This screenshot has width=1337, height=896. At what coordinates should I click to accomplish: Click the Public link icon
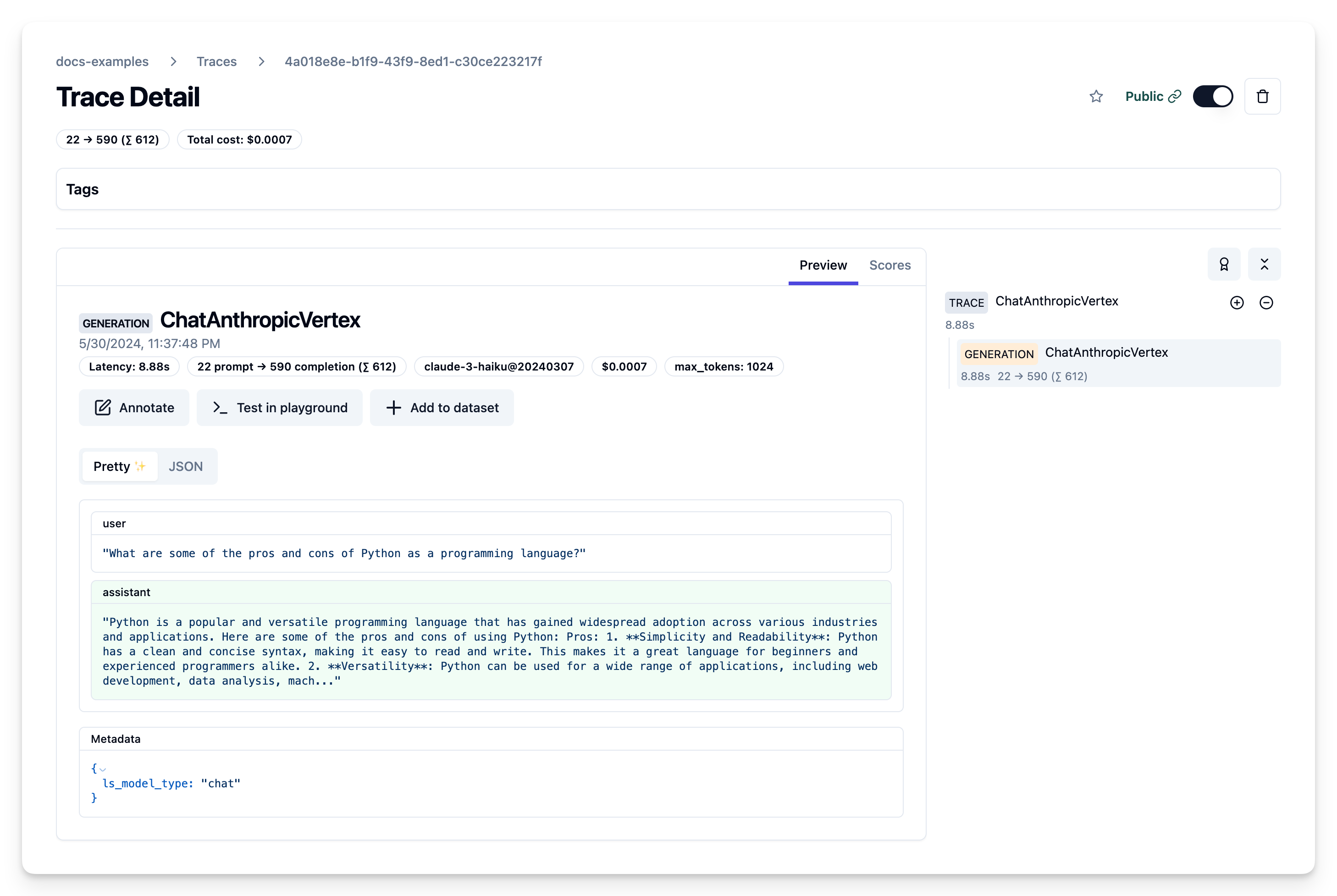point(1174,97)
